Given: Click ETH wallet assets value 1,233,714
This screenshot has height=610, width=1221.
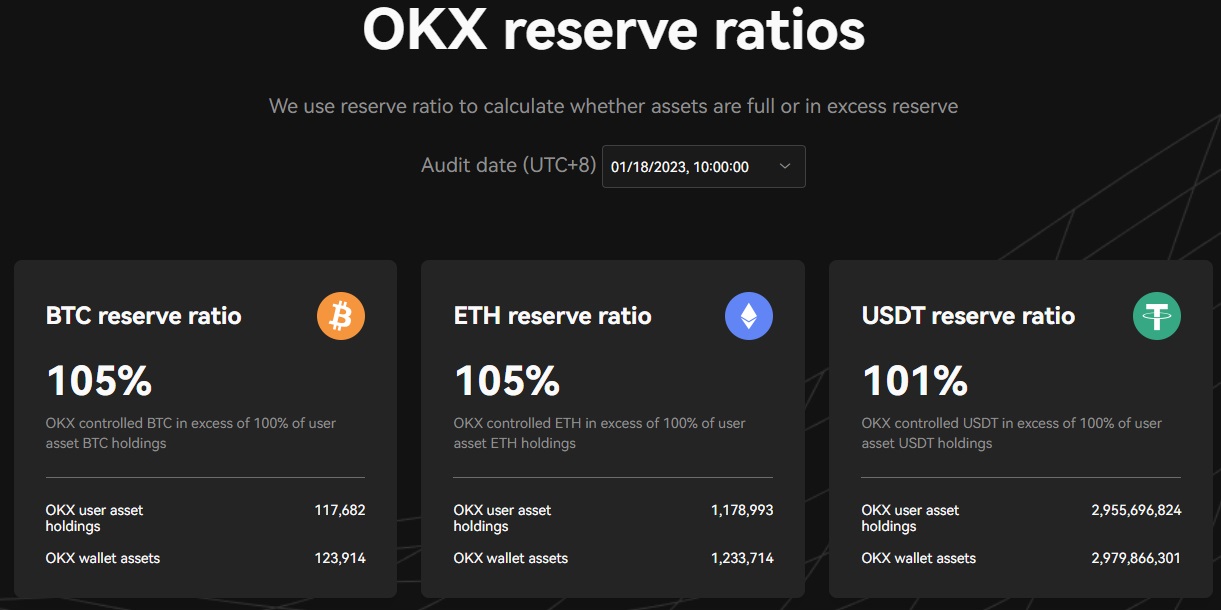Looking at the screenshot, I should point(742,558).
